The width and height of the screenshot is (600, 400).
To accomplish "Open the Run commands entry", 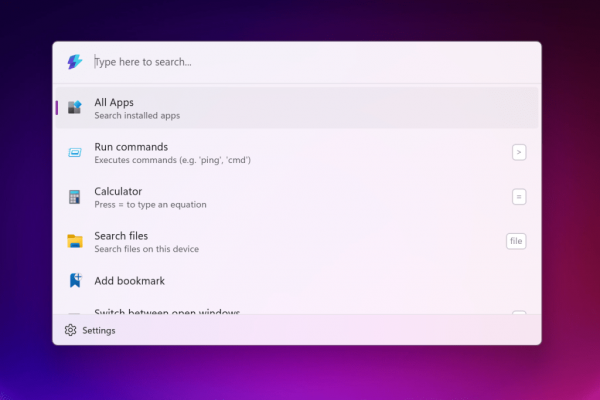I will [x=131, y=147].
